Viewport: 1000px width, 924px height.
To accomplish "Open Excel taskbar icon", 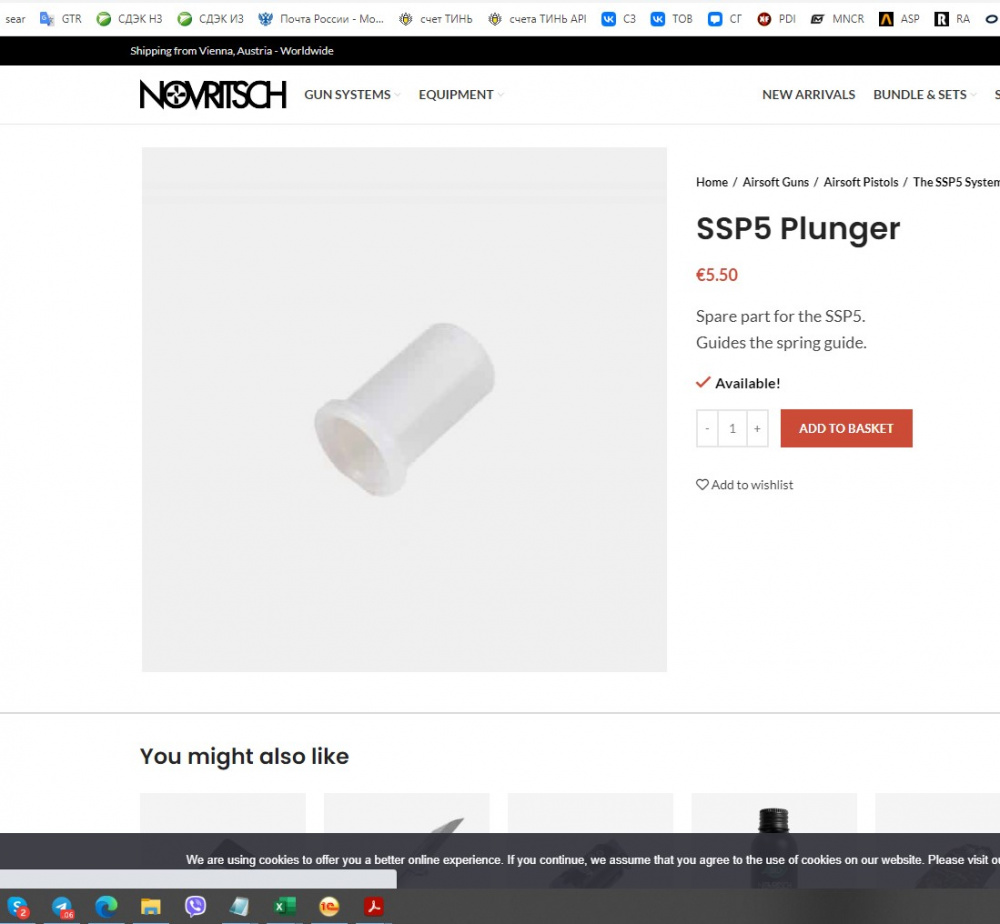I will [x=284, y=906].
